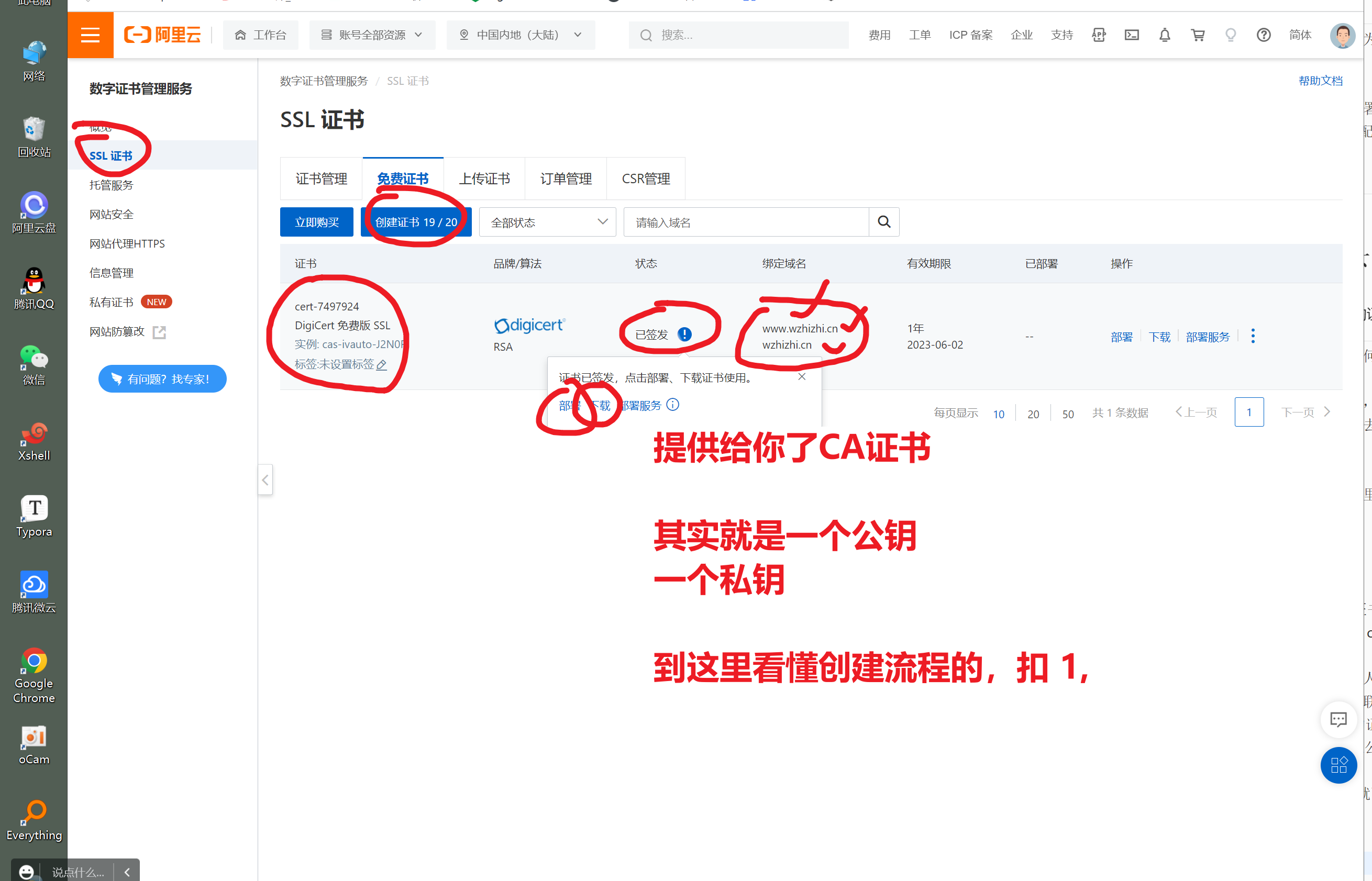This screenshot has height=881, width=1372.
Task: Switch to CSR管理 tab
Action: tap(645, 179)
